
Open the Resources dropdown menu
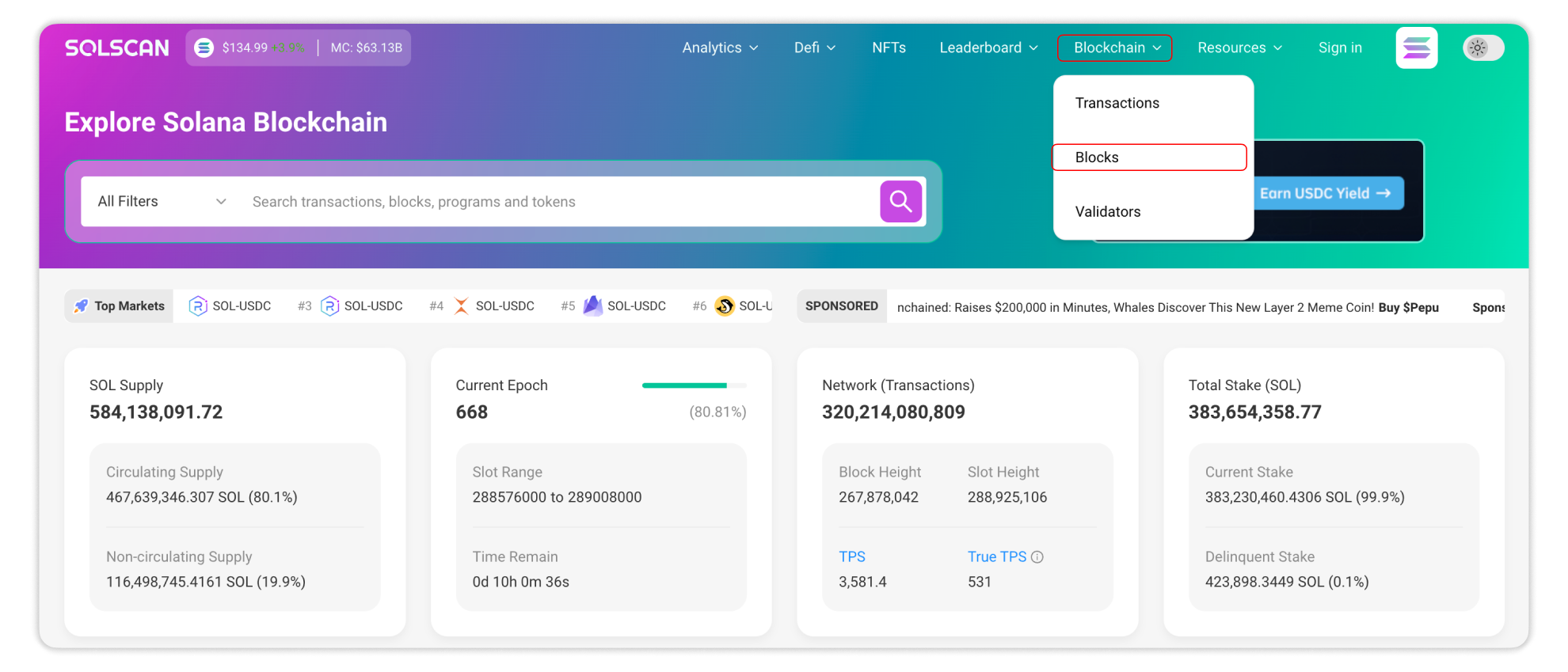pos(1239,47)
